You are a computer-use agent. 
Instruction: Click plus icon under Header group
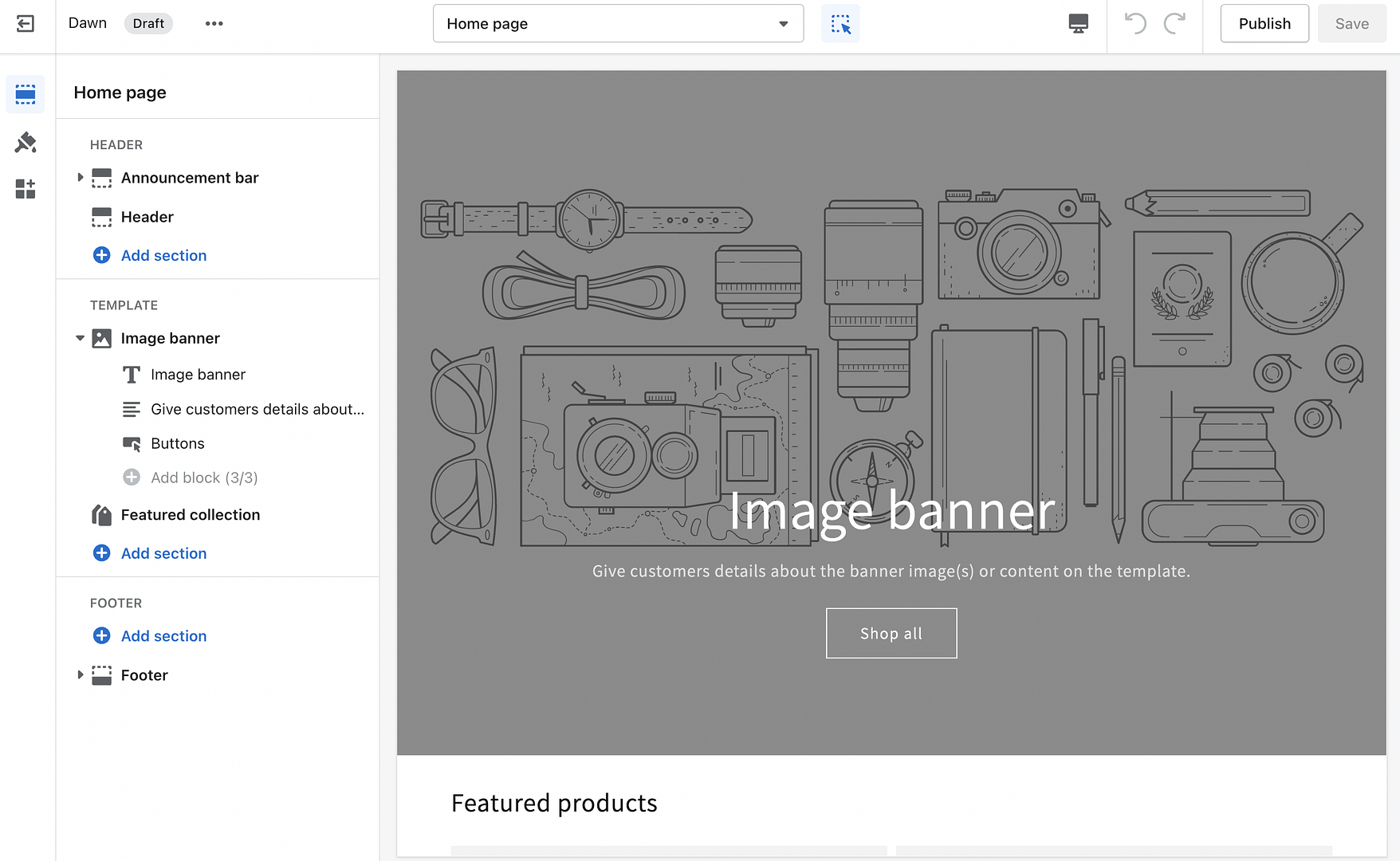point(102,255)
